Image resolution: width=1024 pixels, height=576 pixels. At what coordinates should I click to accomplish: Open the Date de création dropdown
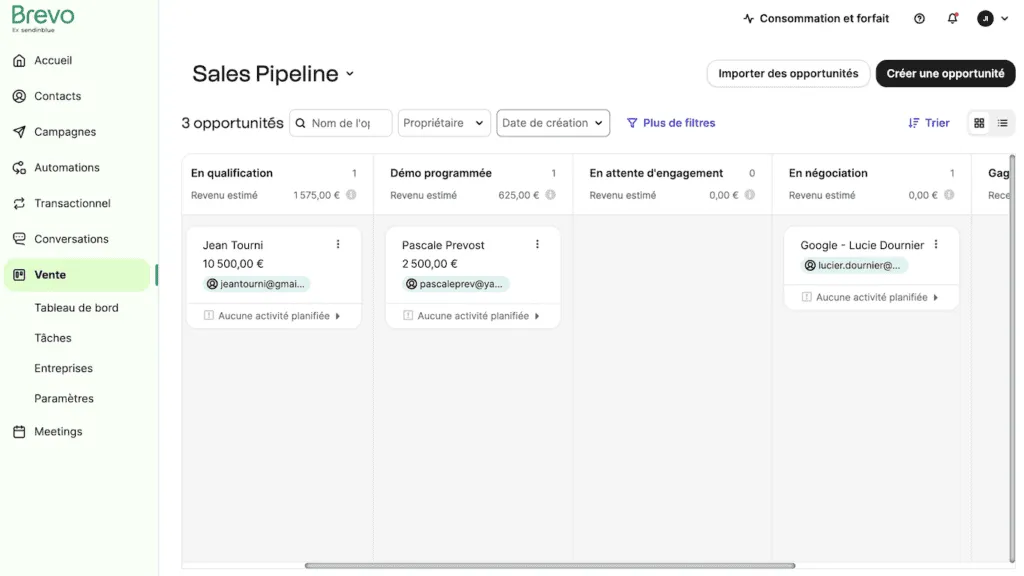pos(553,123)
